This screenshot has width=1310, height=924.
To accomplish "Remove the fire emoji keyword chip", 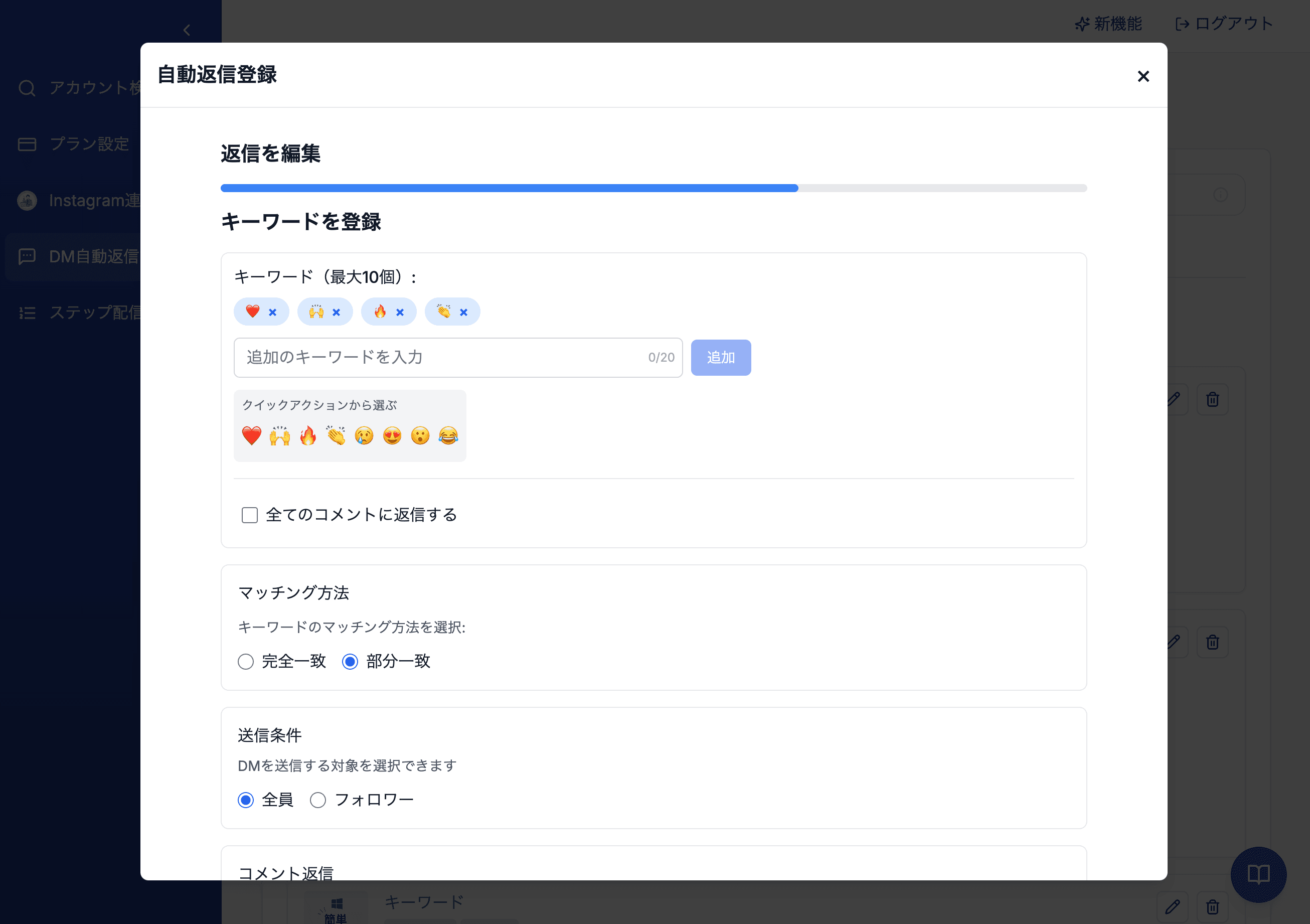I will pos(400,312).
